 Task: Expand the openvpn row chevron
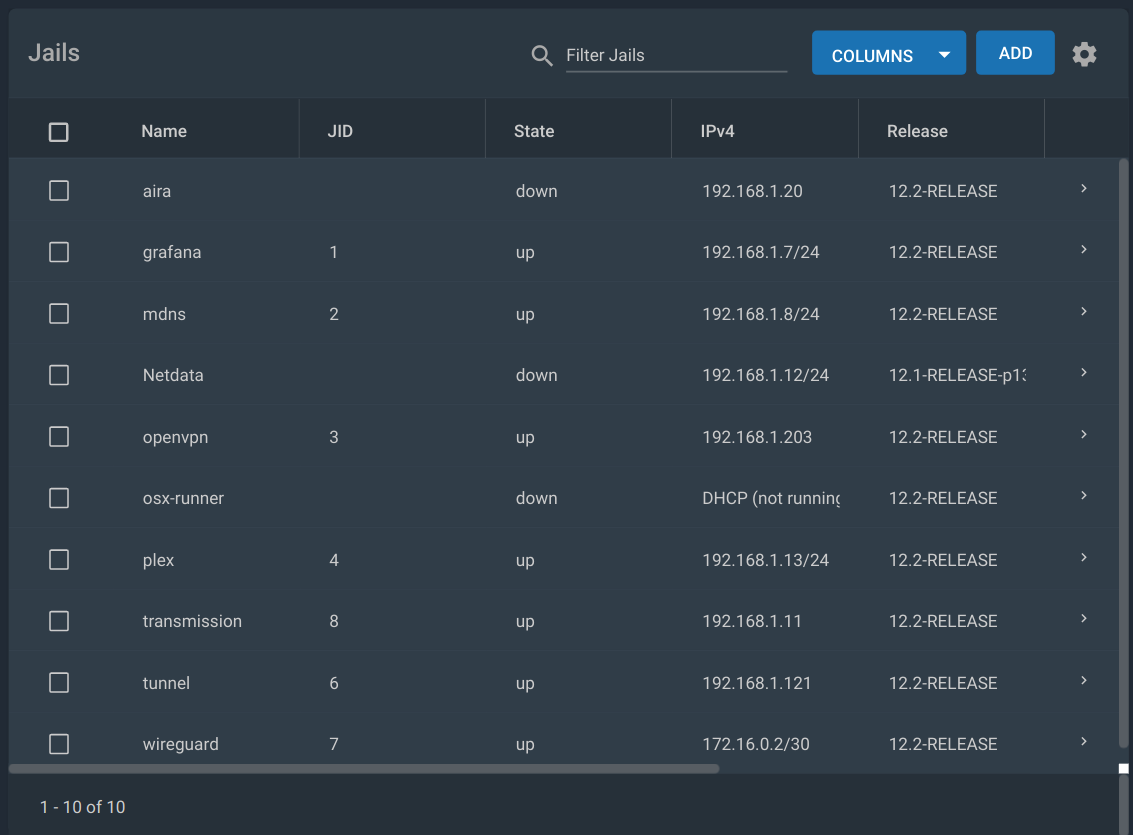1084,434
